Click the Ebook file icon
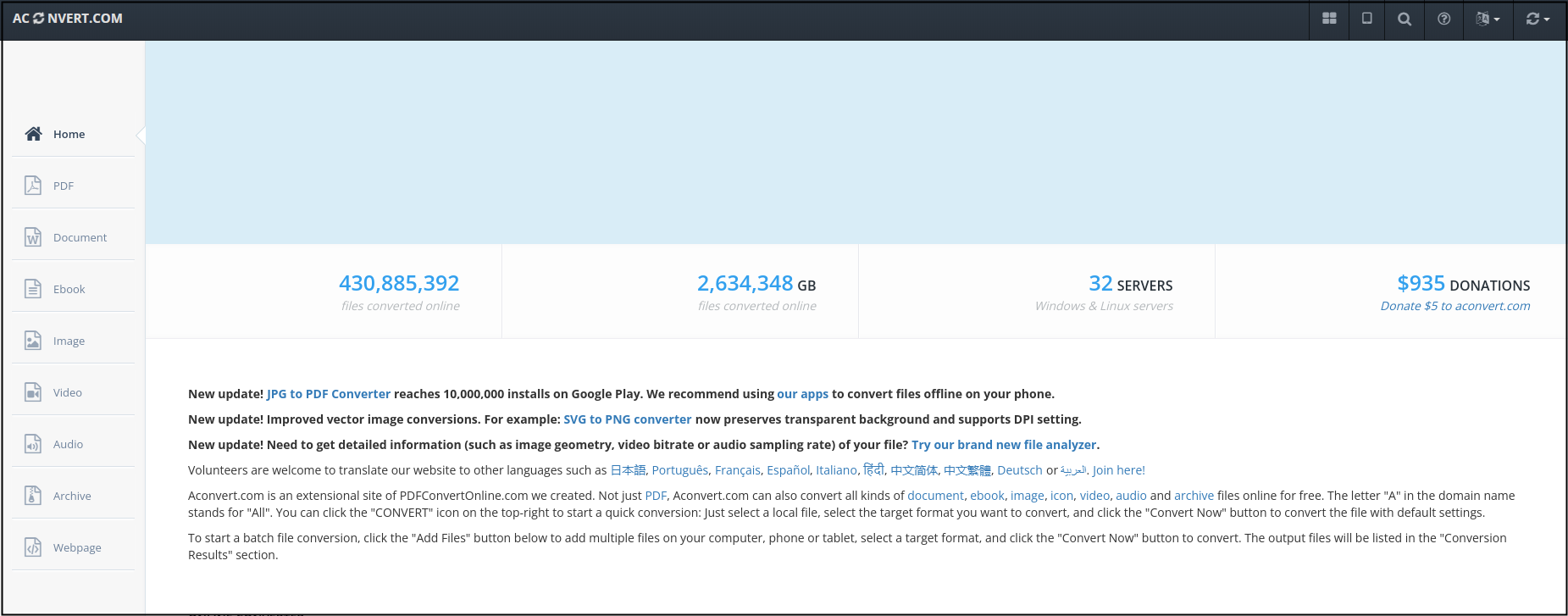1568x616 pixels. point(33,289)
